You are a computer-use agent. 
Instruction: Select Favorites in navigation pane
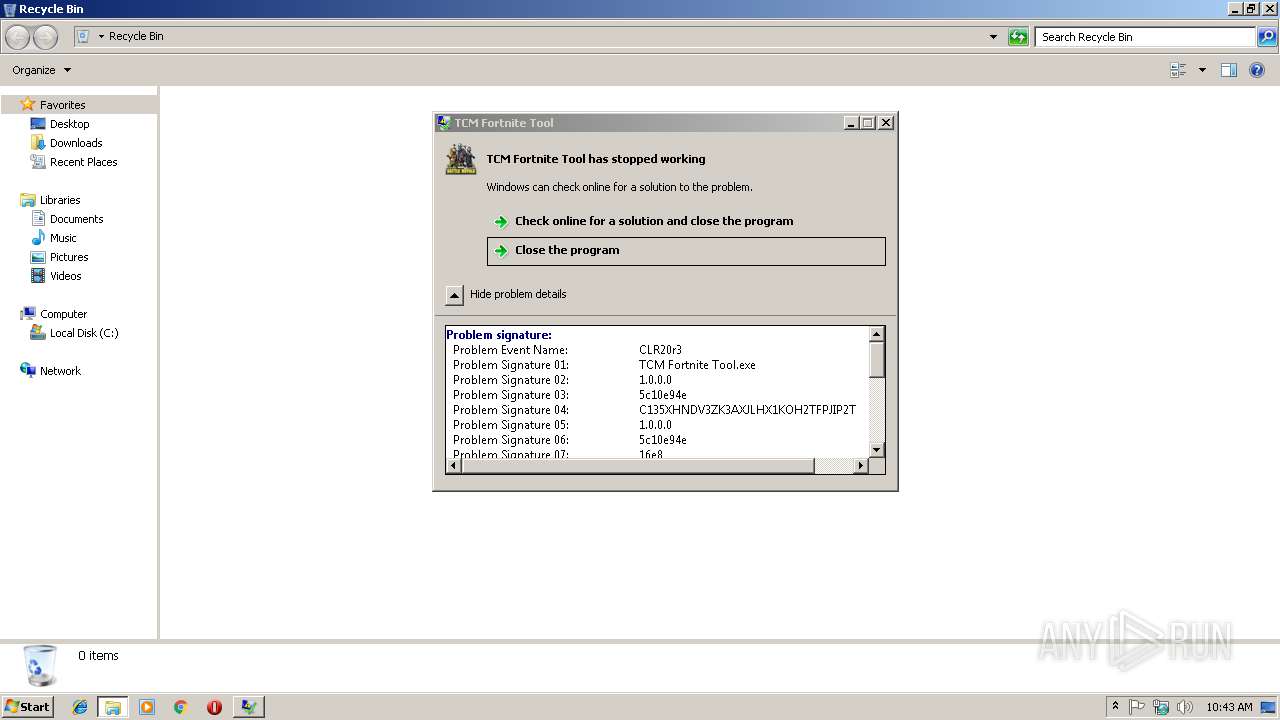click(62, 105)
